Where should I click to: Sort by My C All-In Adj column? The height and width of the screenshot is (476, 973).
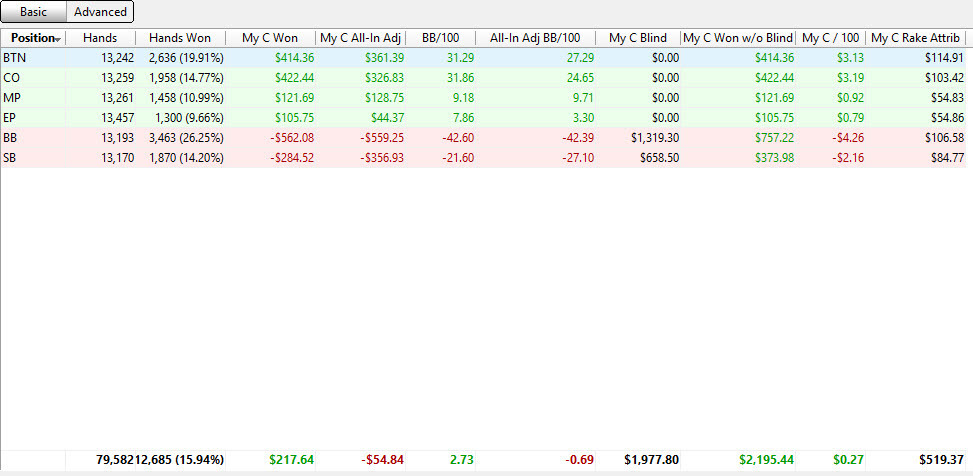[360, 38]
